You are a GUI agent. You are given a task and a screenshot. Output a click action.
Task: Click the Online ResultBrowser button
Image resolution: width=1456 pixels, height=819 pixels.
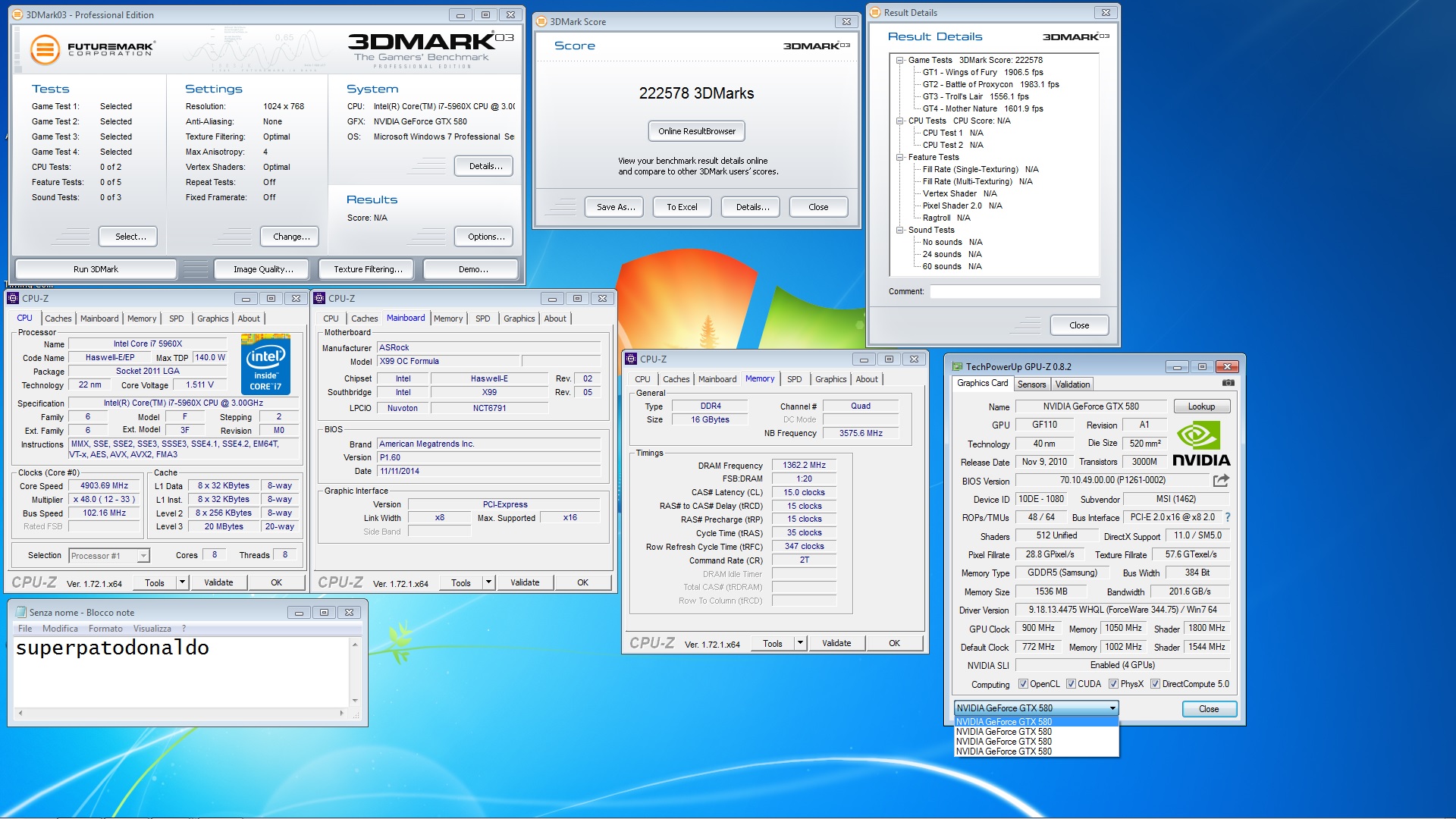(x=696, y=131)
